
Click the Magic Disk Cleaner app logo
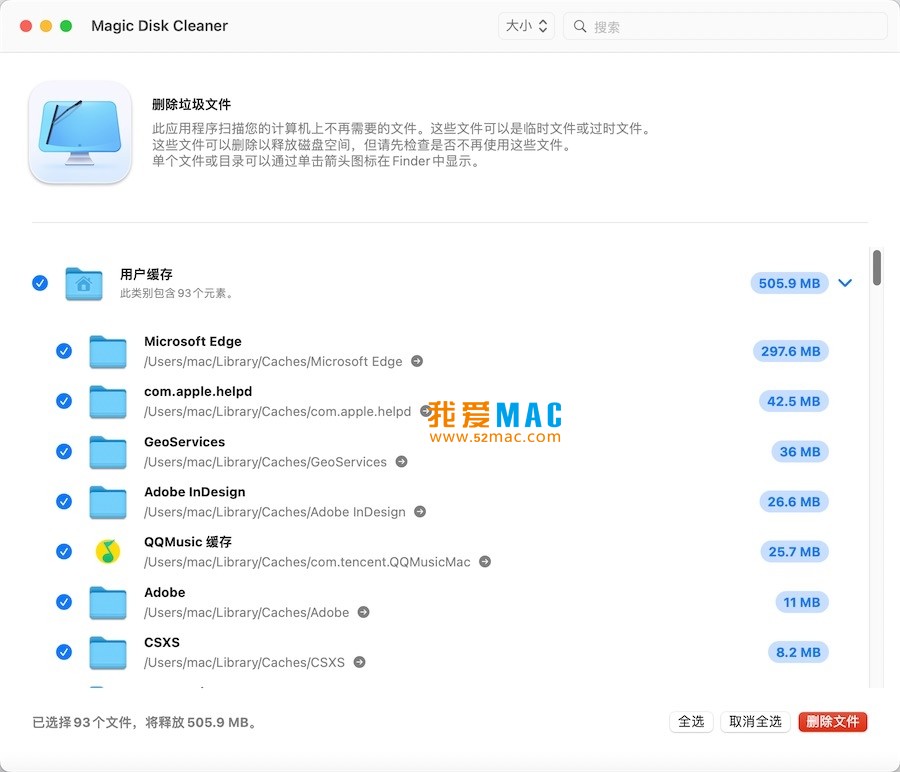coord(80,133)
